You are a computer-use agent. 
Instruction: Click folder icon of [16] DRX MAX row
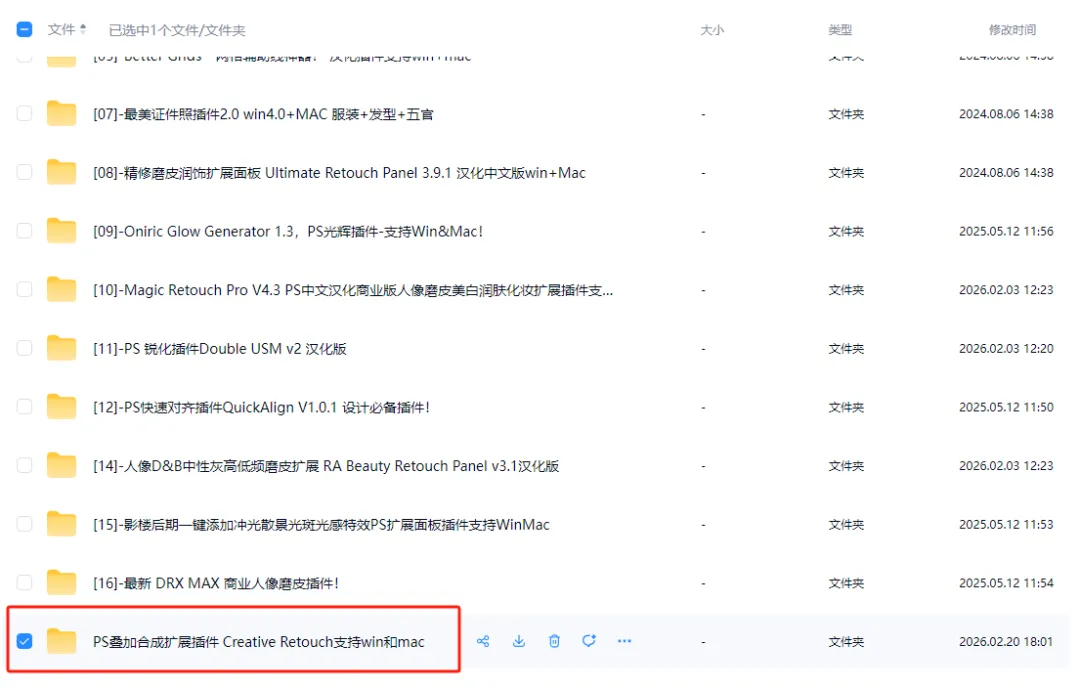point(61,583)
